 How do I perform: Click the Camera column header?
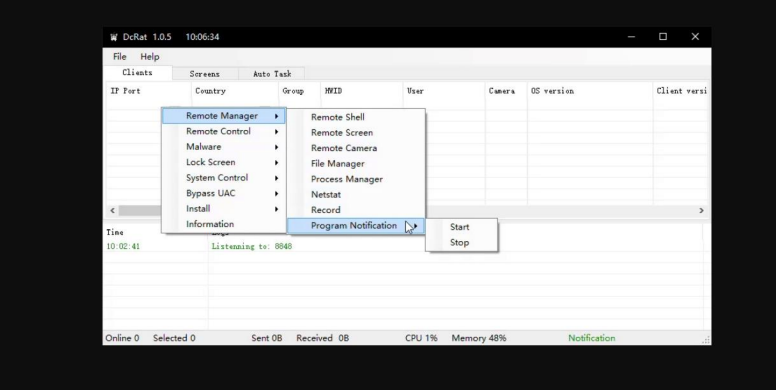(506, 91)
